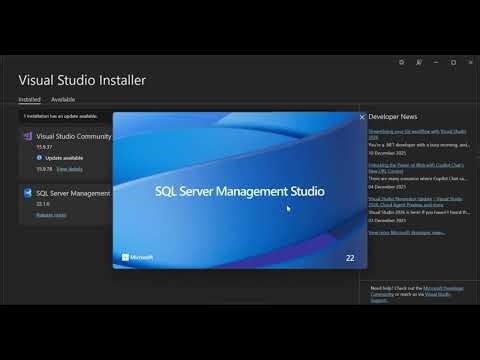Click the send feedback icon in title bar
This screenshot has width=480, height=360.
point(419,62)
